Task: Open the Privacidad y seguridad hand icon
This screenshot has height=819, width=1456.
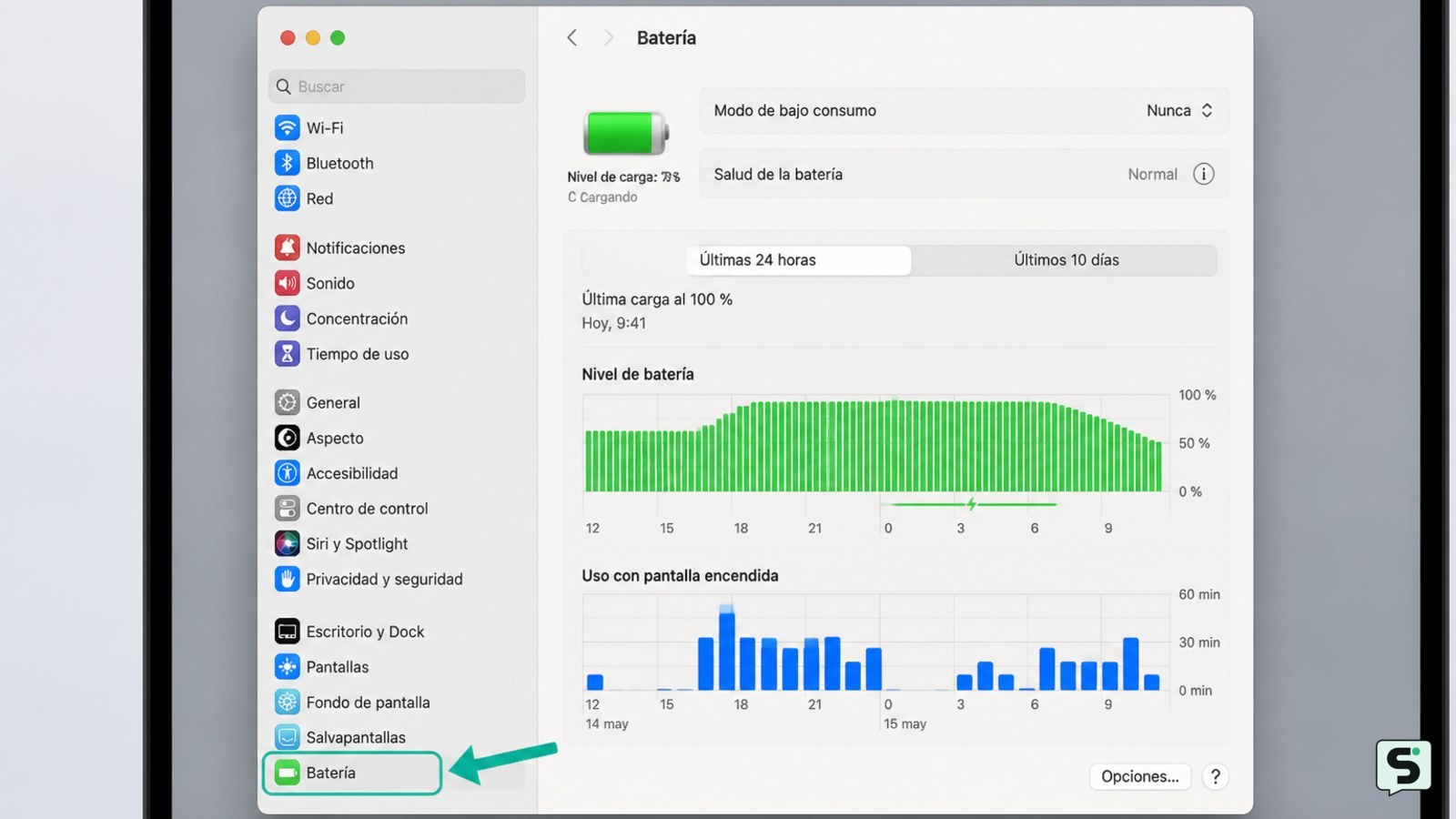Action: pyautogui.click(x=287, y=579)
